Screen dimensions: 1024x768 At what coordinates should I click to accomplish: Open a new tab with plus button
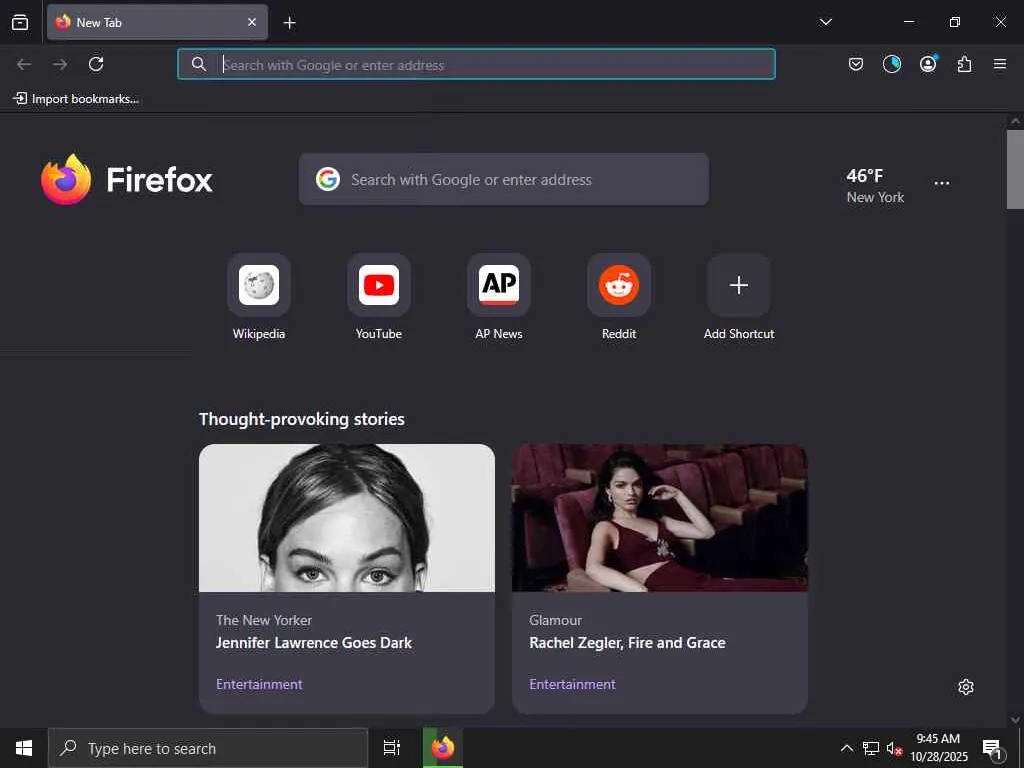coord(289,23)
